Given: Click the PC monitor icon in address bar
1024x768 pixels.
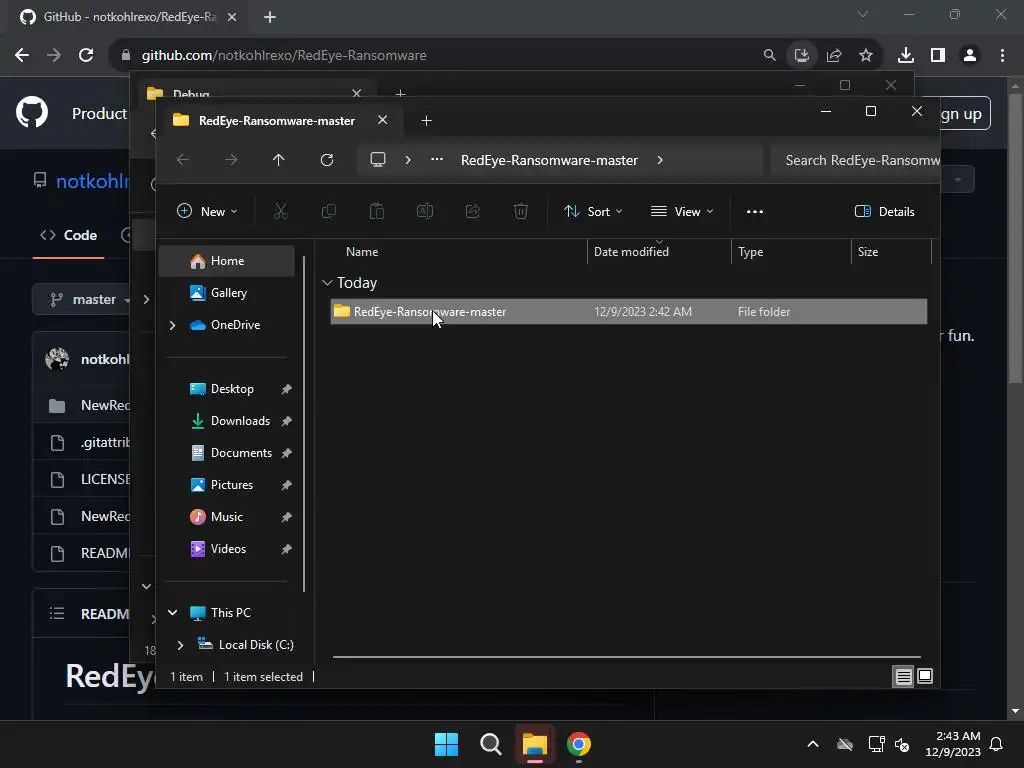Looking at the screenshot, I should click(378, 160).
